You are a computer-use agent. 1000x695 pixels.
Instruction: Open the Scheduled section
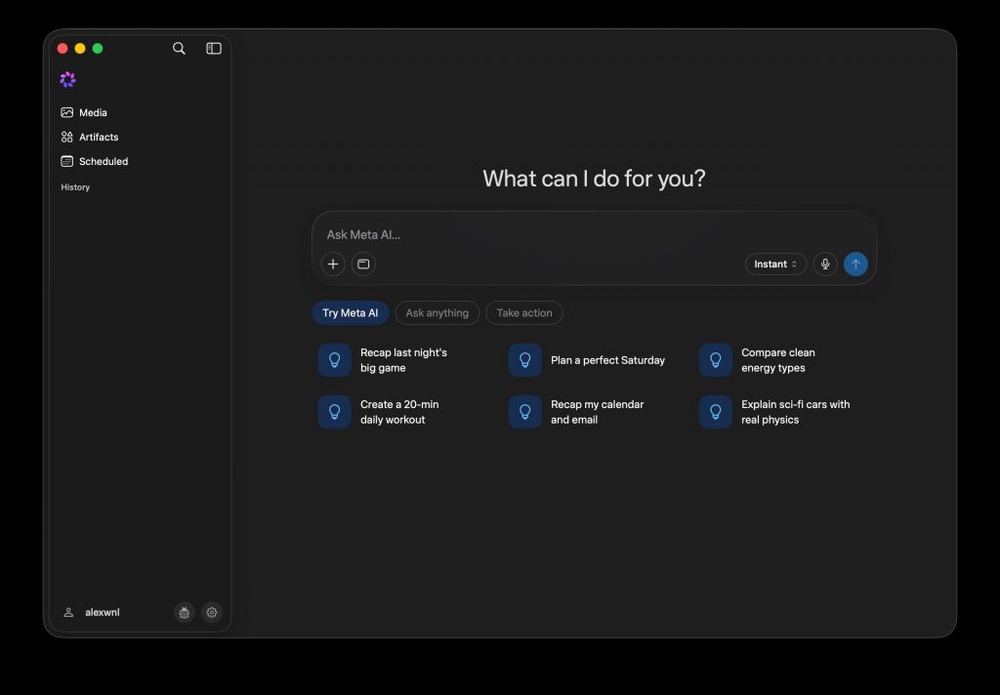pos(94,161)
